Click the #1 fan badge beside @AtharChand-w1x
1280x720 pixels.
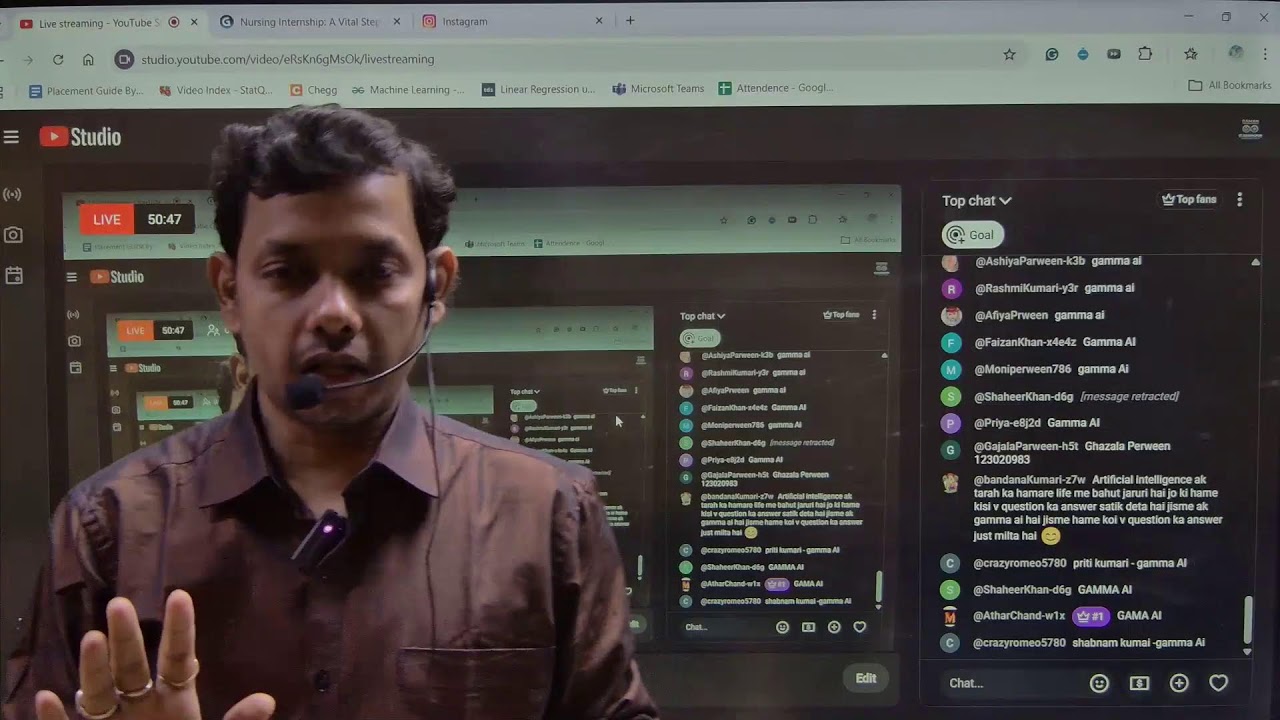pyautogui.click(x=1089, y=616)
